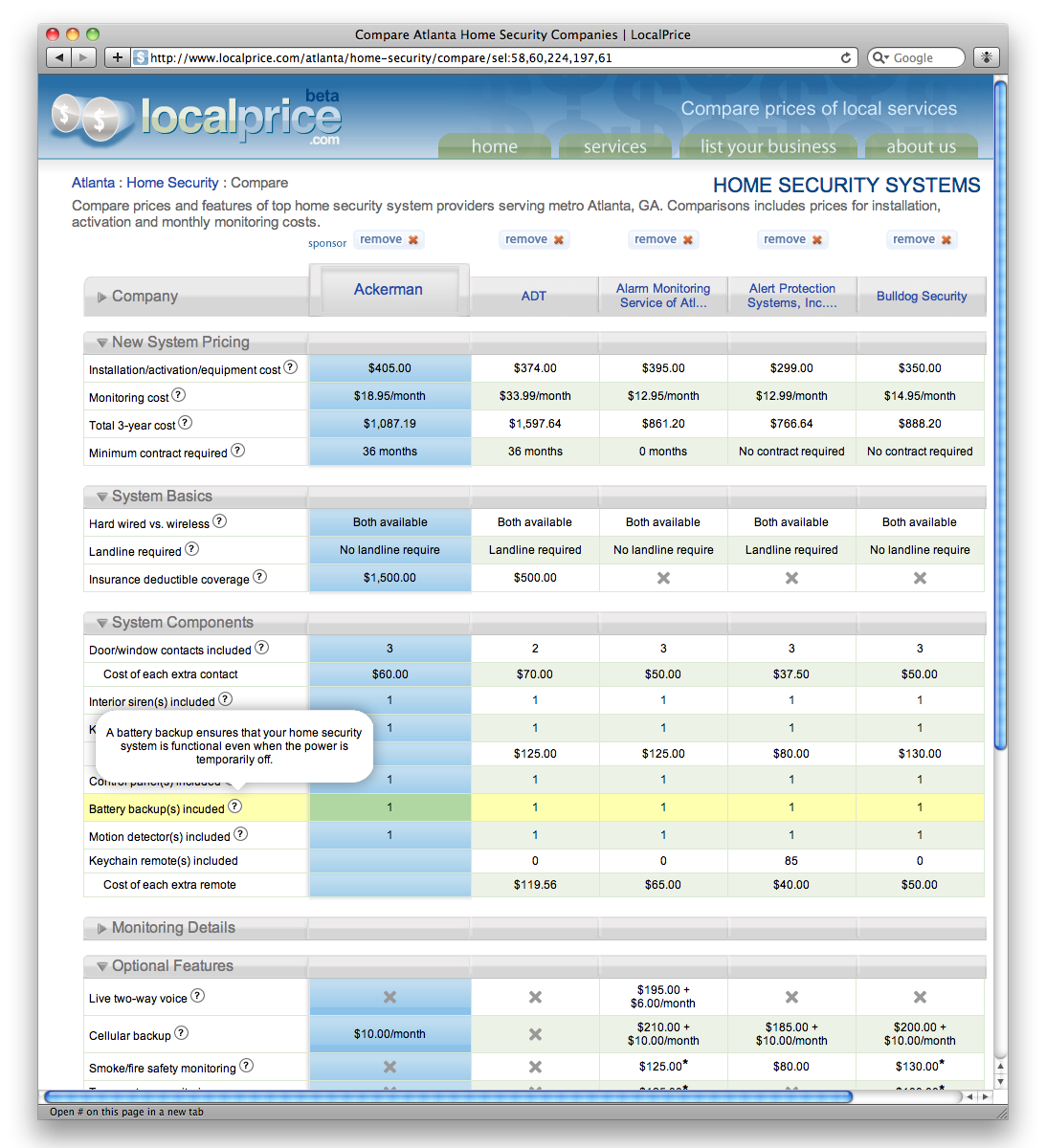The width and height of the screenshot is (1046, 1148).
Task: Click horizontal scrollbar right arrow
Action: (x=985, y=1096)
